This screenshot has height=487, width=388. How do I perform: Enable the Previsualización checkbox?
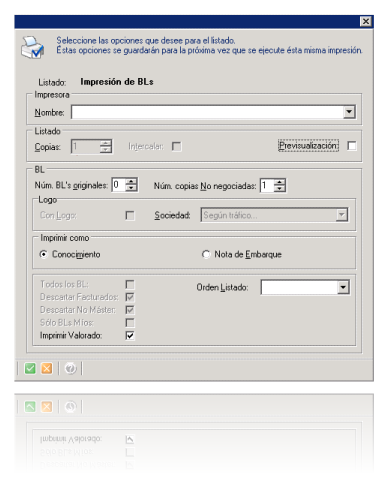(352, 146)
